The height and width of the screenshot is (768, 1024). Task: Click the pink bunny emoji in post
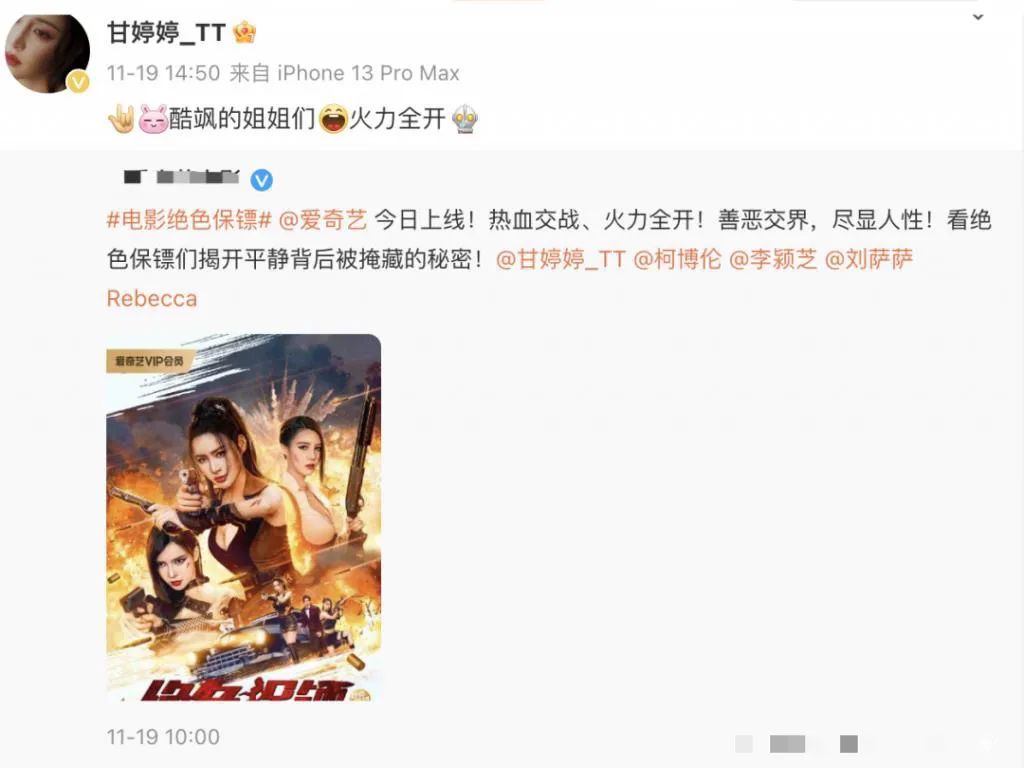click(x=153, y=120)
